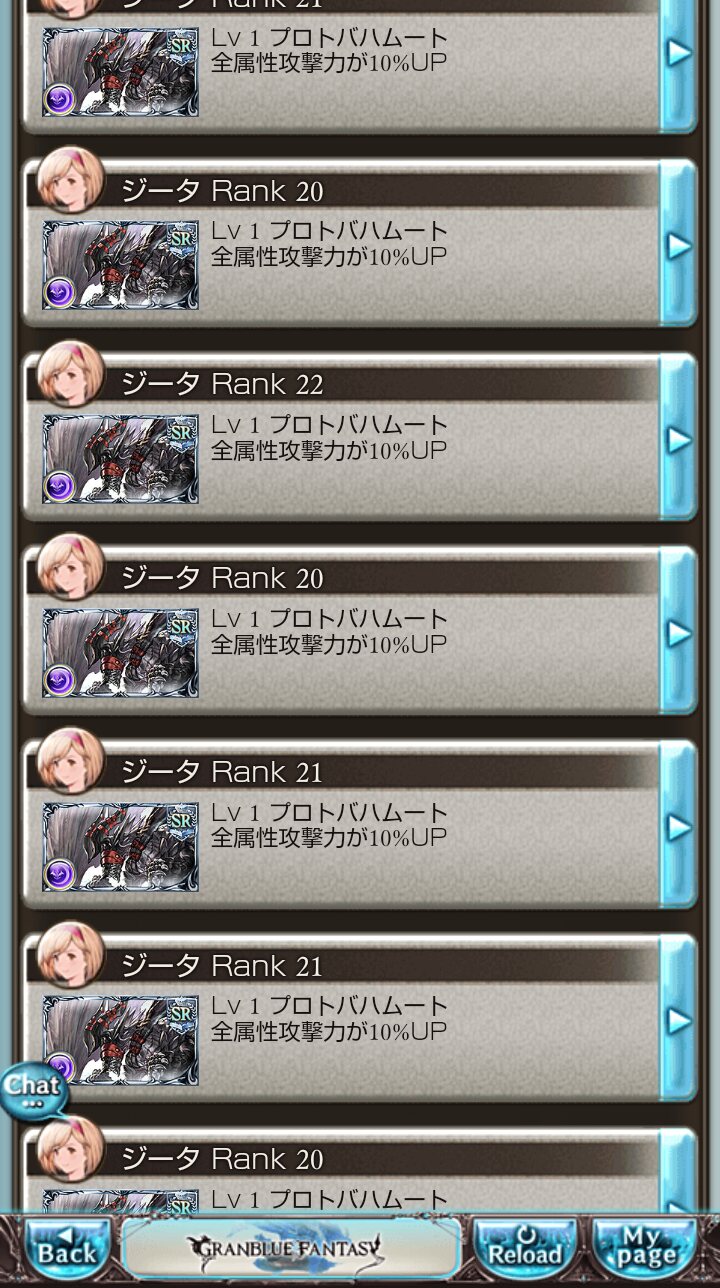Tap the summon thumbnail on the Rank 21 entry above the Chat bubble
This screenshot has height=1288, width=720.
(x=120, y=1041)
